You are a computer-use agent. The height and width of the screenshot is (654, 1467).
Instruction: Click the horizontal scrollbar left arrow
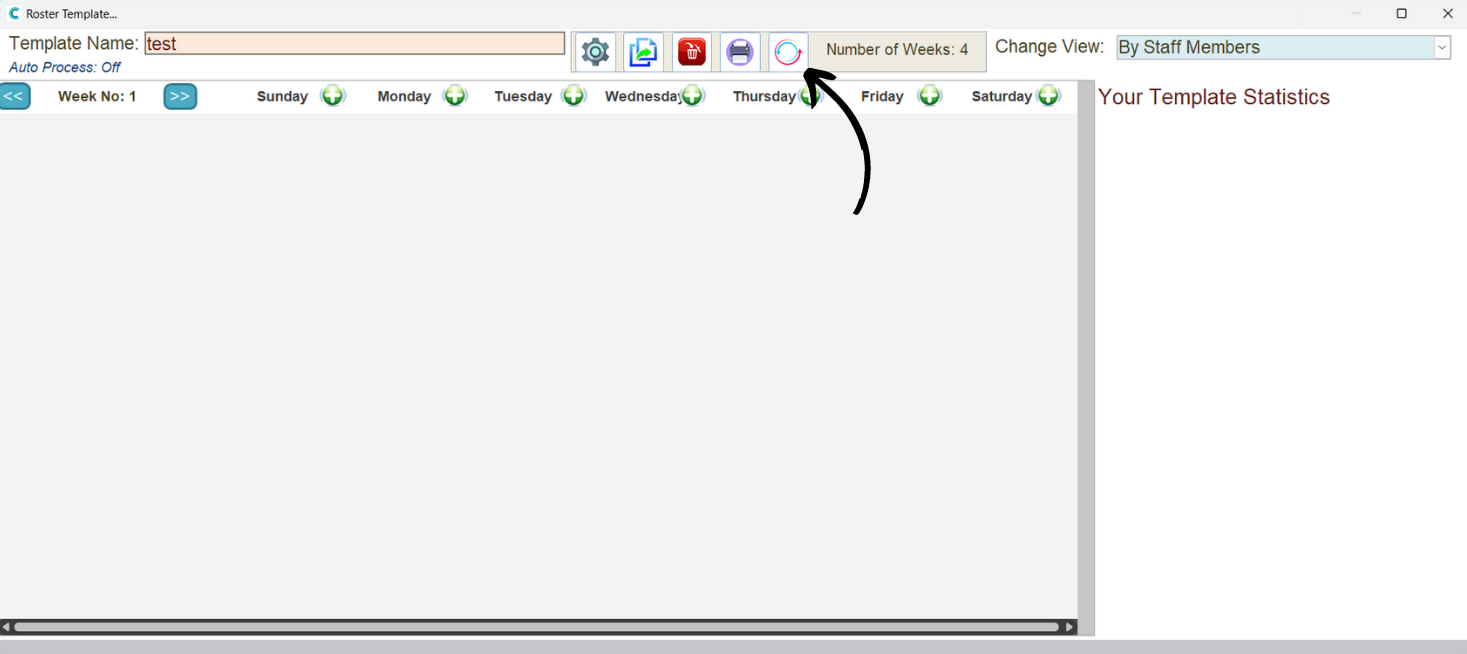6,627
